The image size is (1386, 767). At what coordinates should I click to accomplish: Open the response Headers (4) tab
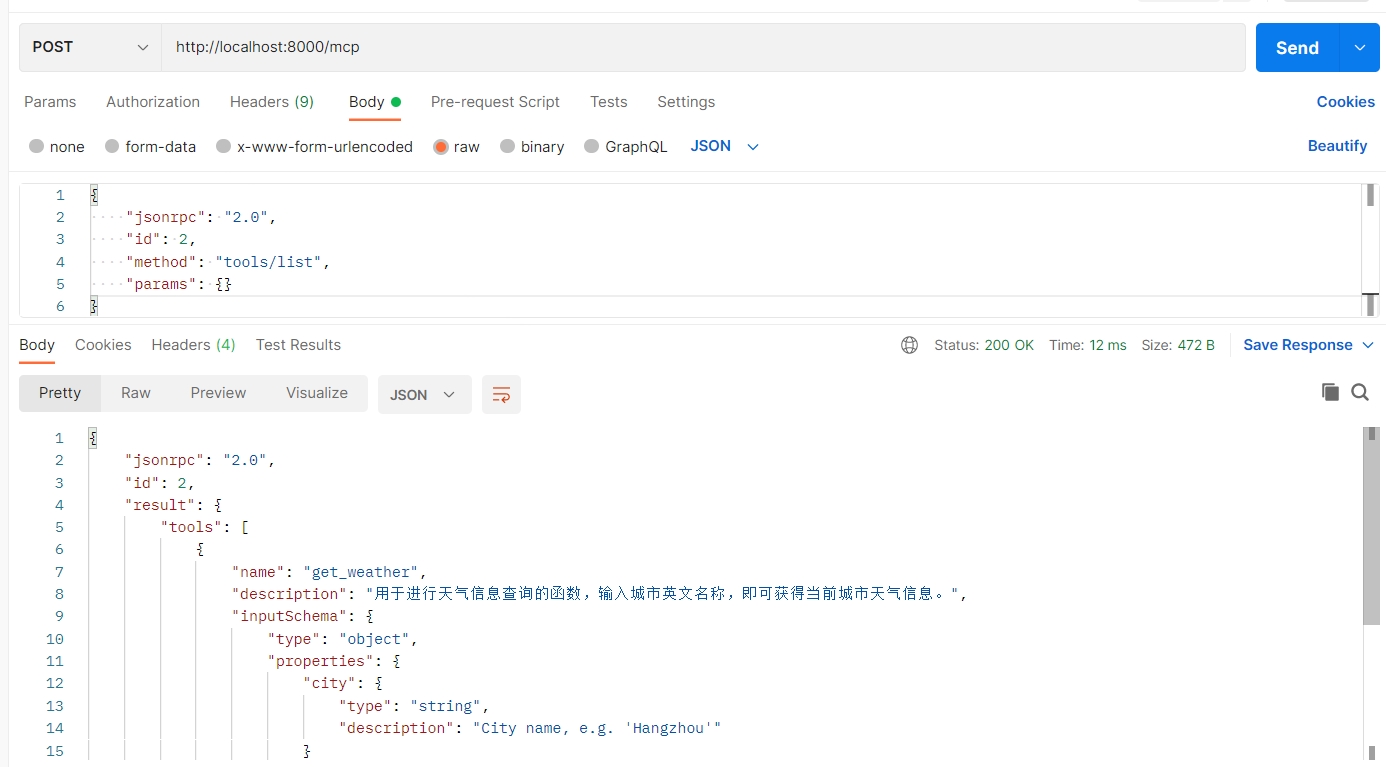point(193,345)
